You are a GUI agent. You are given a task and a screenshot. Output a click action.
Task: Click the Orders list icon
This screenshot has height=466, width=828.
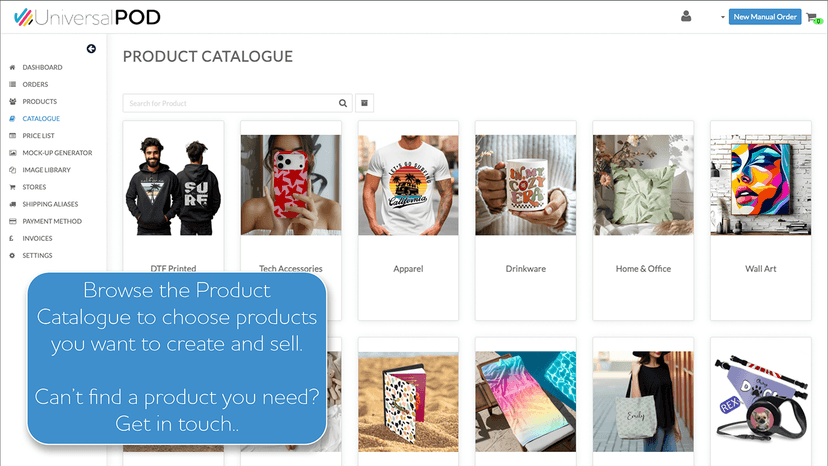pyautogui.click(x=12, y=85)
